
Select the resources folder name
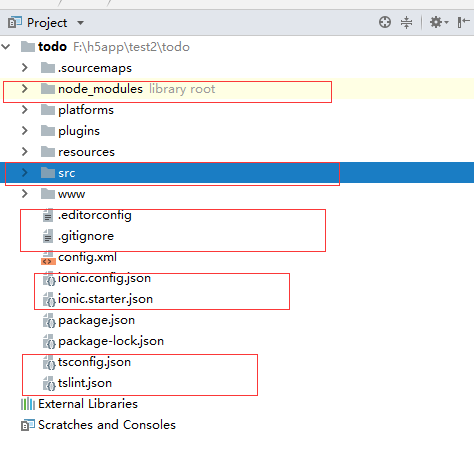86,152
